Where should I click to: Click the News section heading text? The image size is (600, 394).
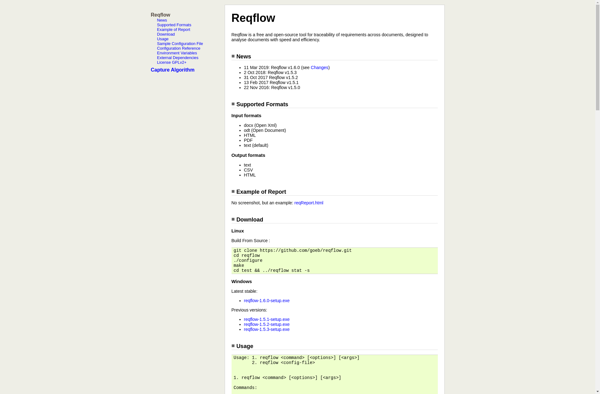[x=243, y=57]
